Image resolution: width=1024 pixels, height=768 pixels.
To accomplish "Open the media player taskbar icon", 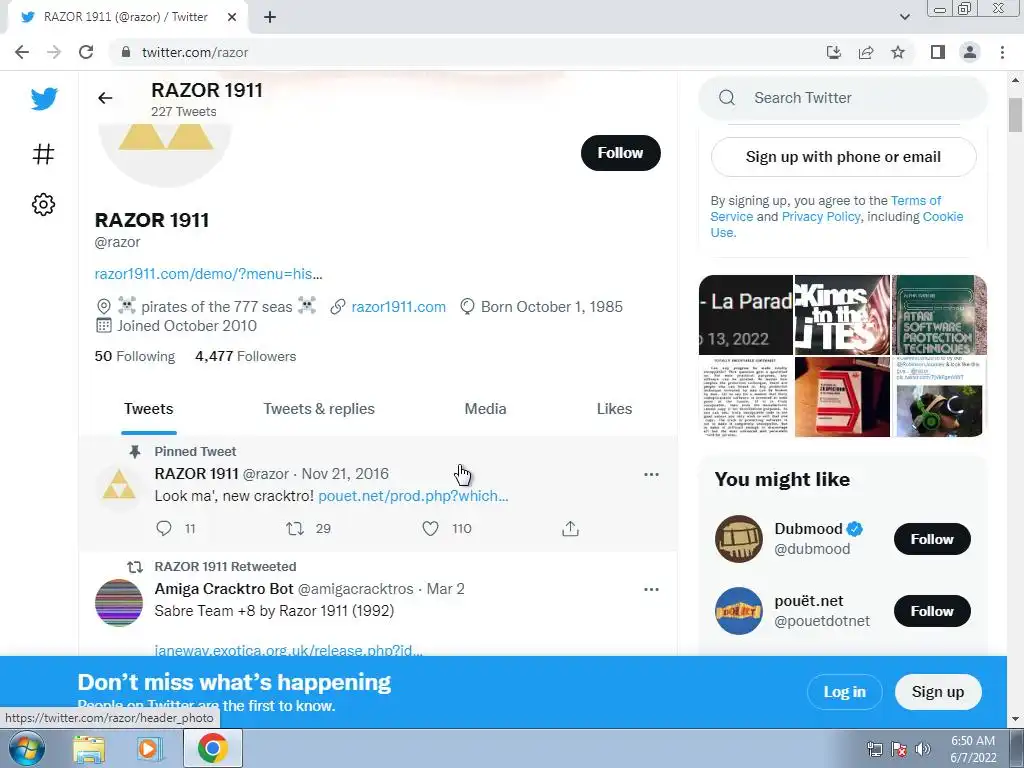I will [x=150, y=748].
